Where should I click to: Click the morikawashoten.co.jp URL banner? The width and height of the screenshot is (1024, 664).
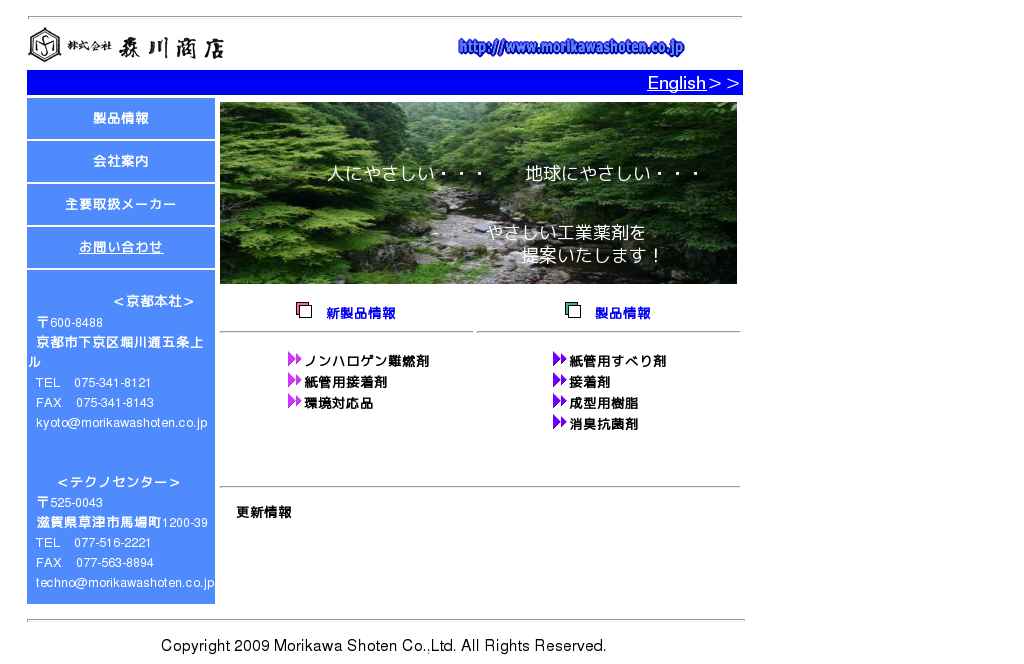(x=571, y=47)
